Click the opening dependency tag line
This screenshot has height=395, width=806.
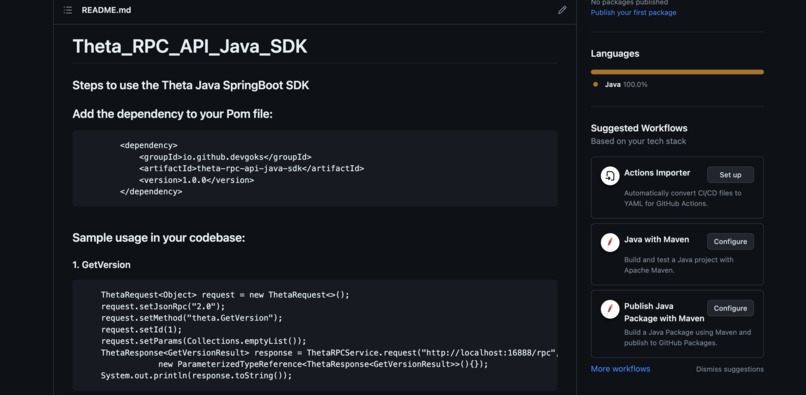pyautogui.click(x=149, y=145)
